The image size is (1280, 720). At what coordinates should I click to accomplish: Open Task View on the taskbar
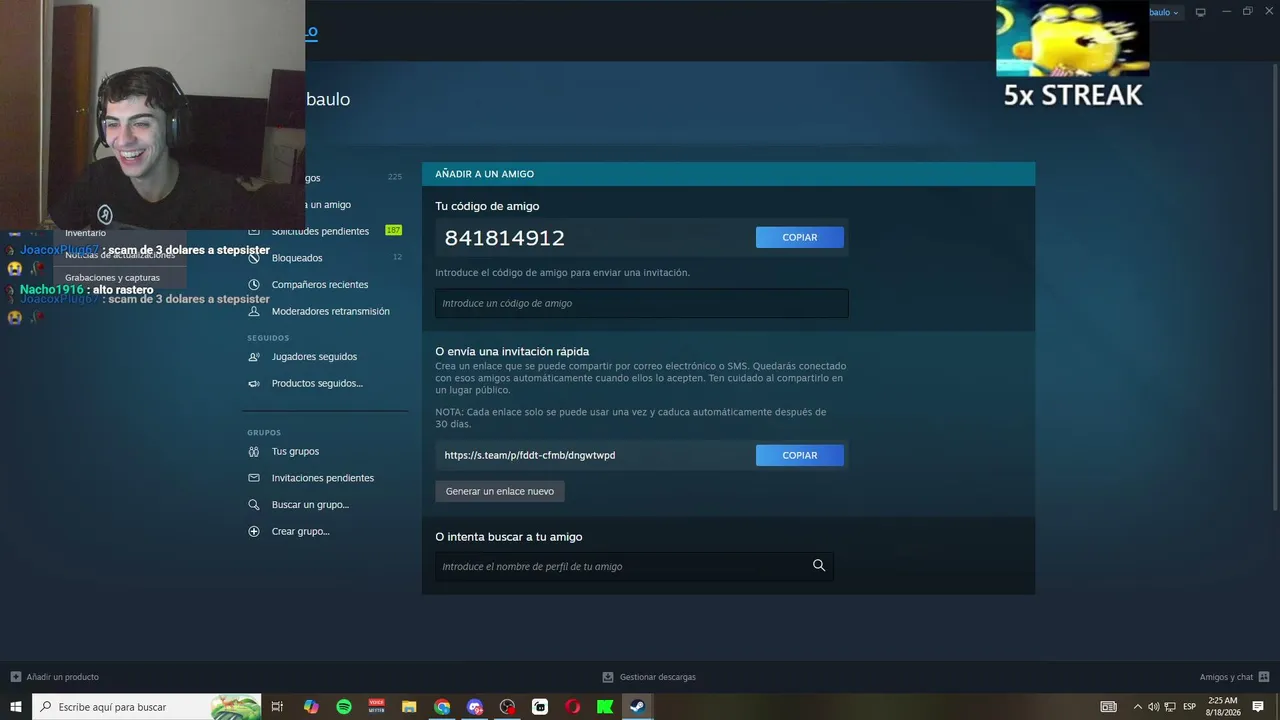(278, 707)
